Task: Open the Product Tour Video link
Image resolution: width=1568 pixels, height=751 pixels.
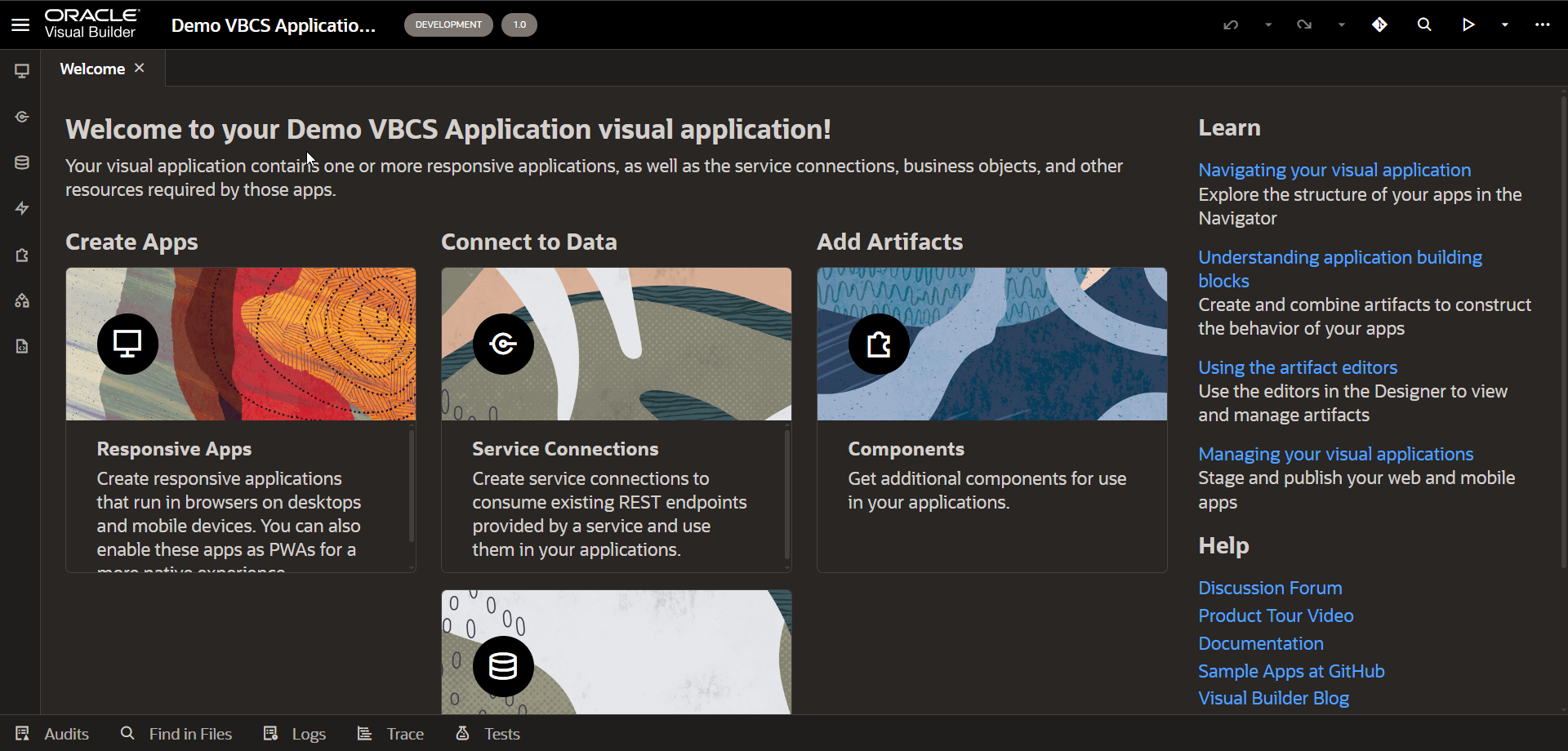Action: (1276, 615)
